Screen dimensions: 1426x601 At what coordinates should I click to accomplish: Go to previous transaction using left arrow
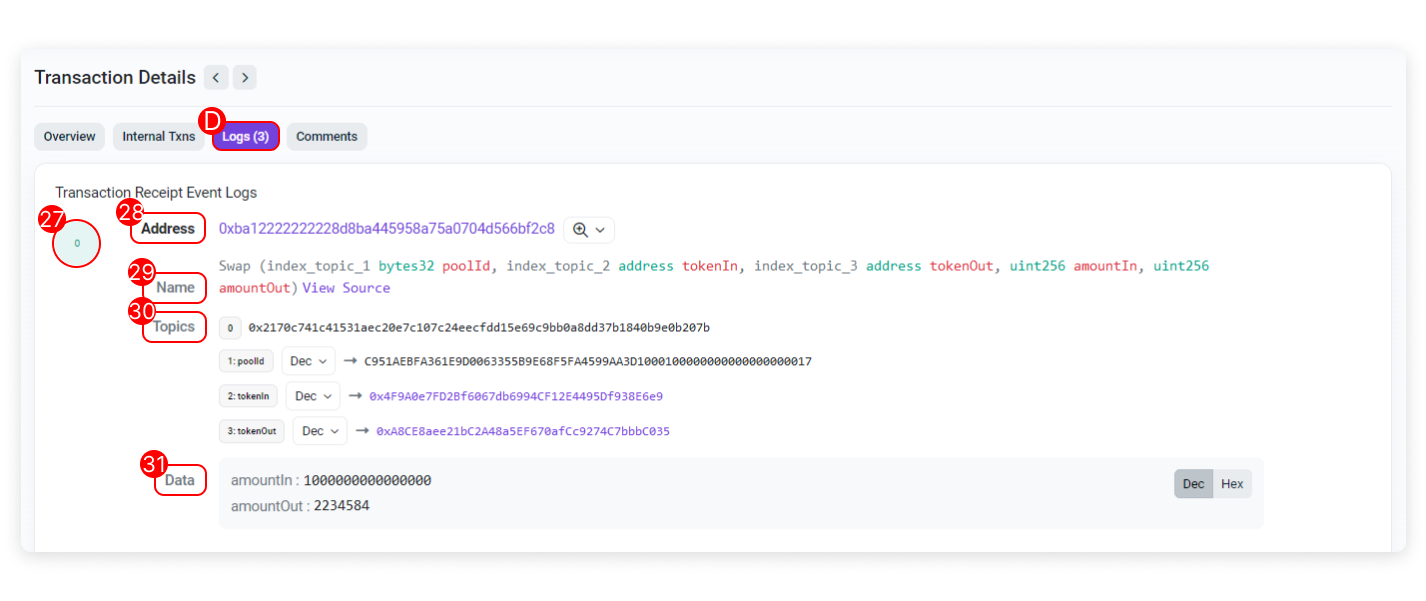[216, 77]
